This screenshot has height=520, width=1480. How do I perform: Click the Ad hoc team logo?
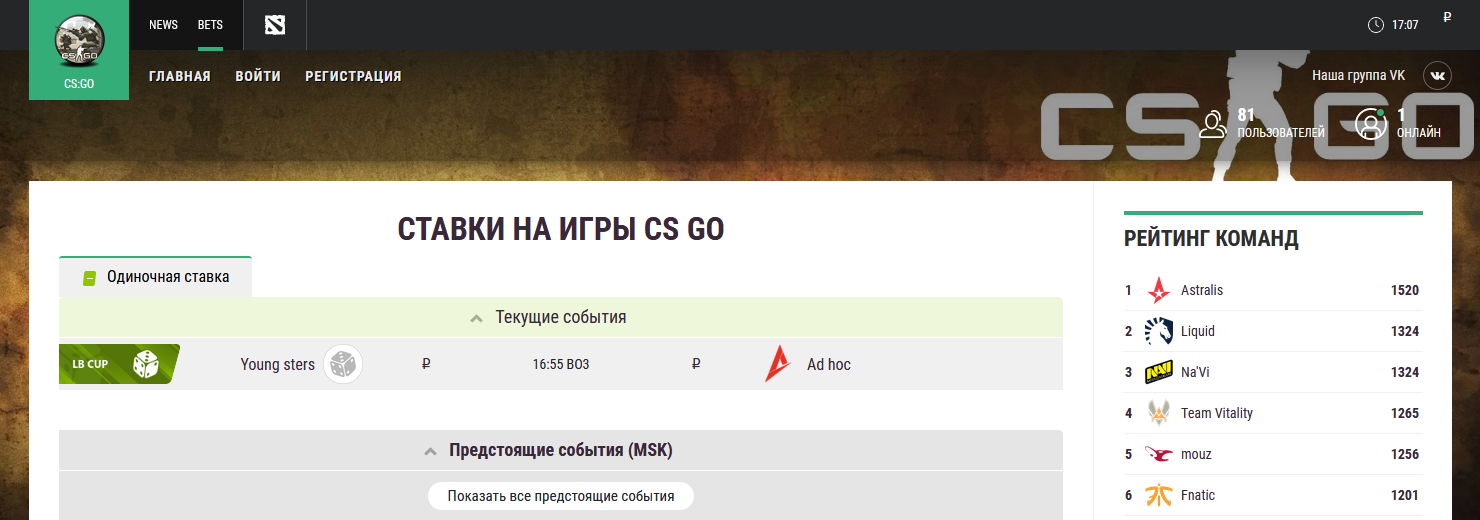tap(777, 364)
